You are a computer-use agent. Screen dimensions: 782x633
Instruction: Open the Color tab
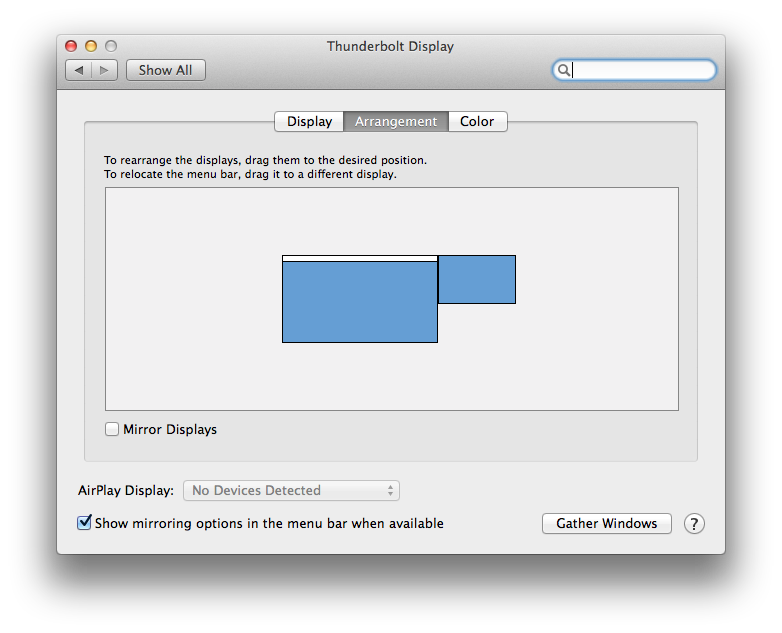point(477,122)
